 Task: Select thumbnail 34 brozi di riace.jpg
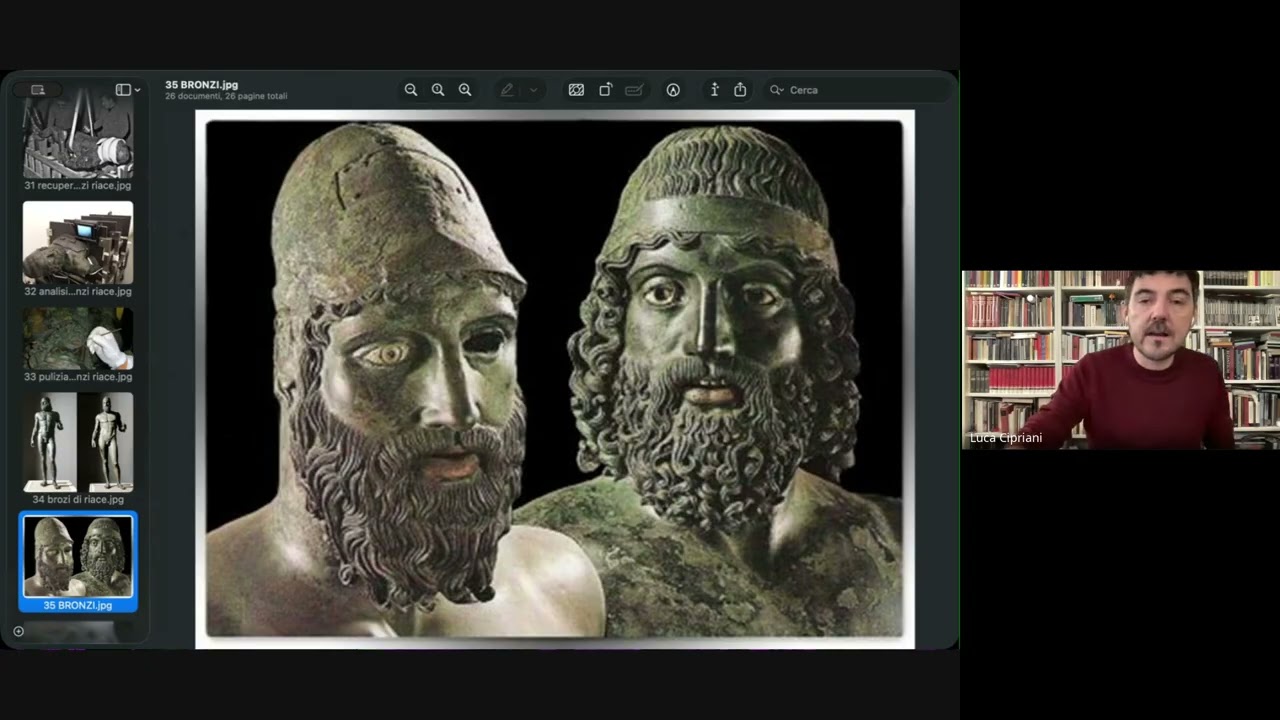click(78, 441)
